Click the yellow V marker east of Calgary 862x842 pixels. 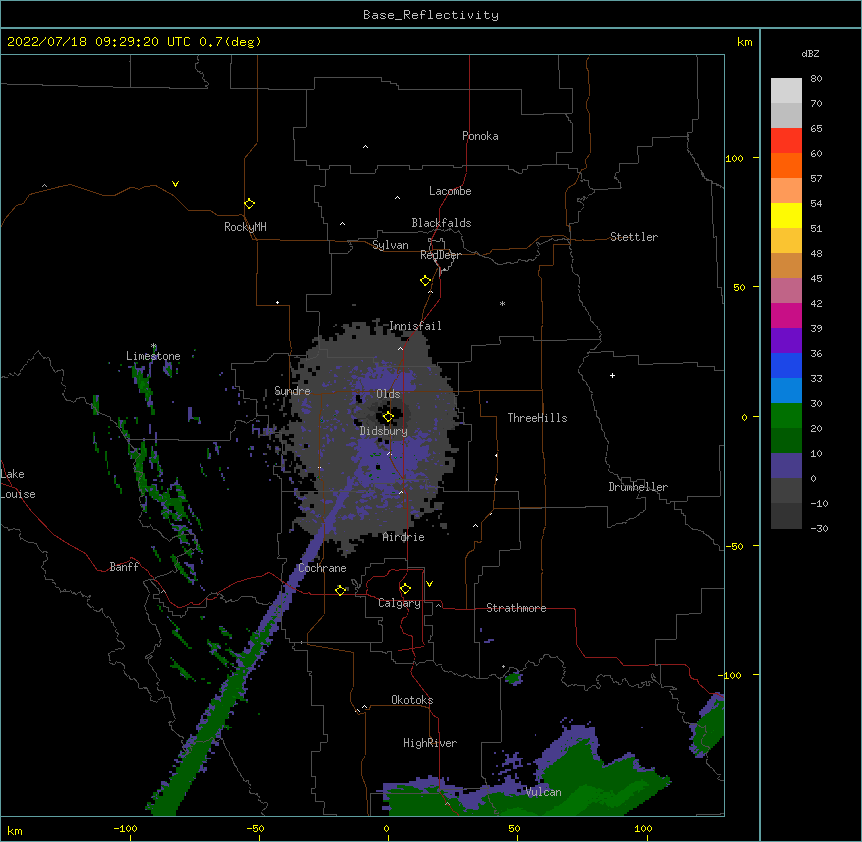tap(429, 584)
